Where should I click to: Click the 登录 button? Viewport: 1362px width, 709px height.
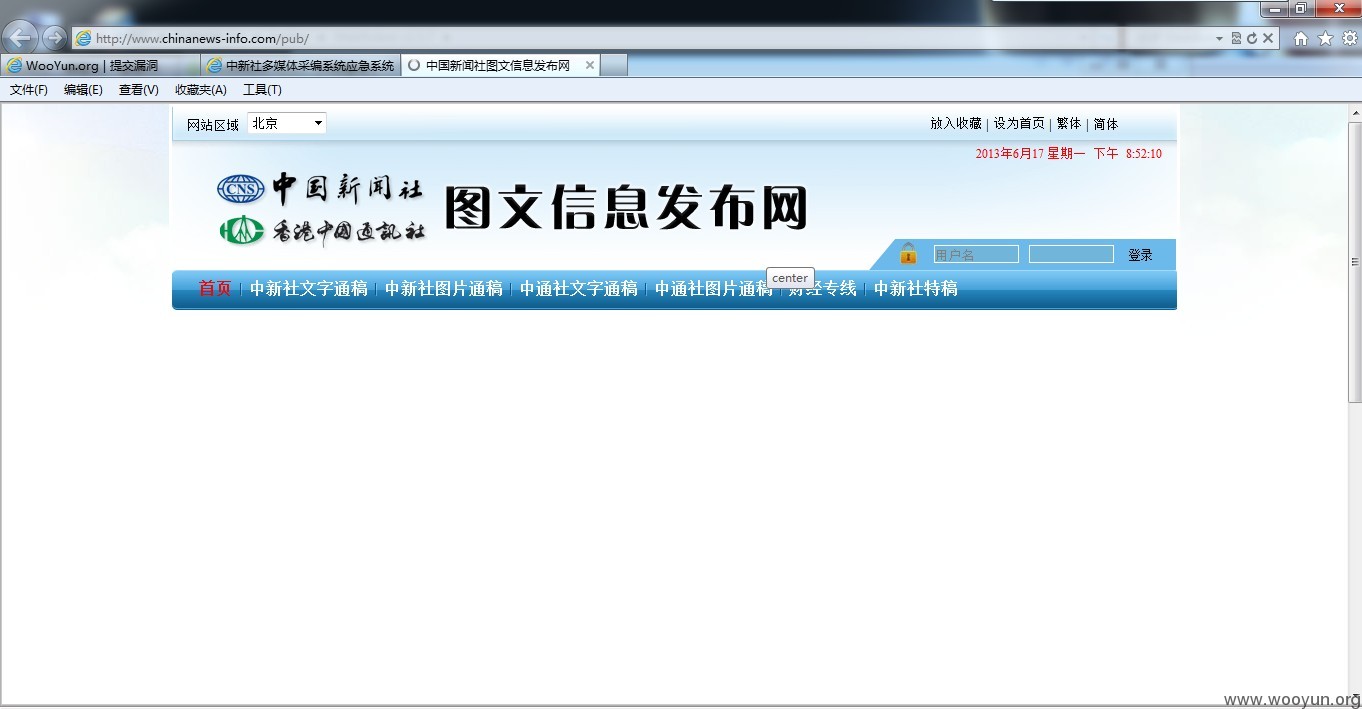[x=1140, y=255]
